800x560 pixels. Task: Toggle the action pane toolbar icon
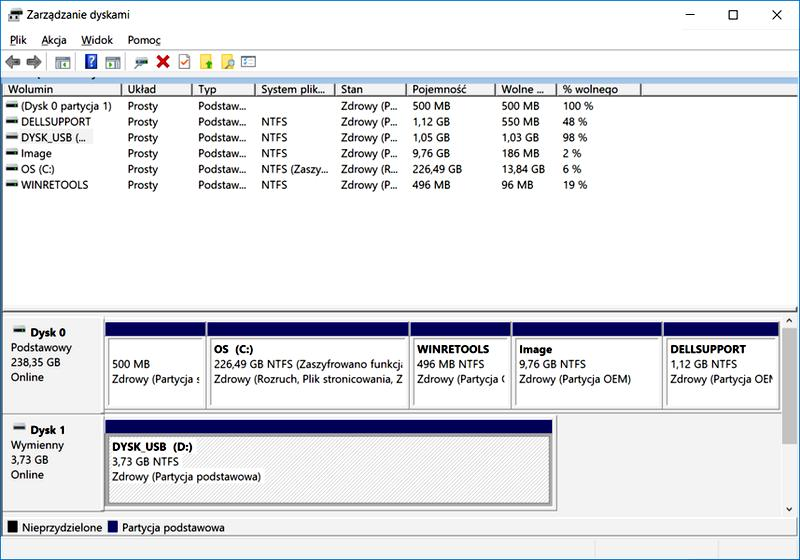(113, 62)
